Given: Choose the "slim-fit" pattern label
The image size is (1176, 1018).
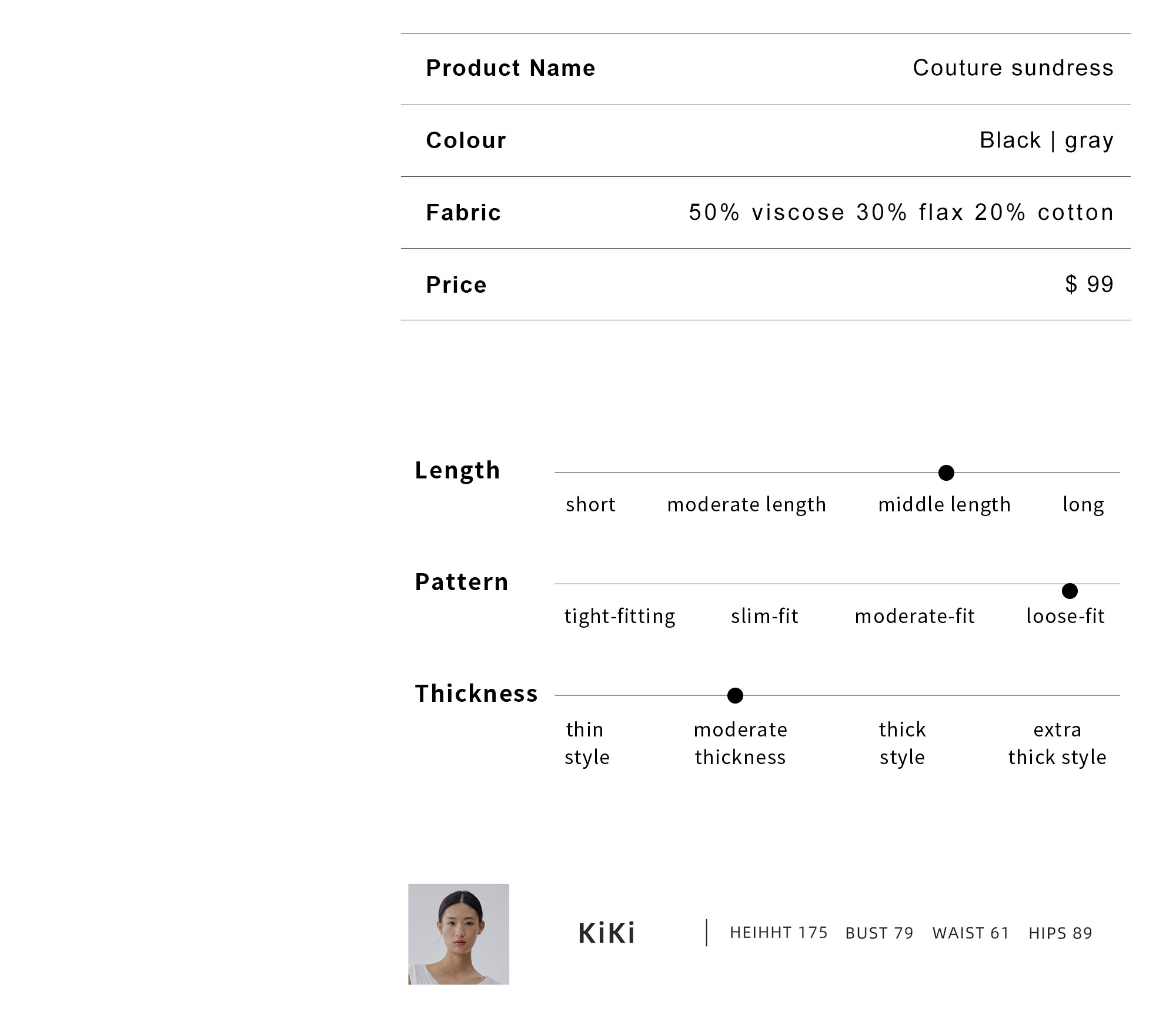Looking at the screenshot, I should (764, 616).
